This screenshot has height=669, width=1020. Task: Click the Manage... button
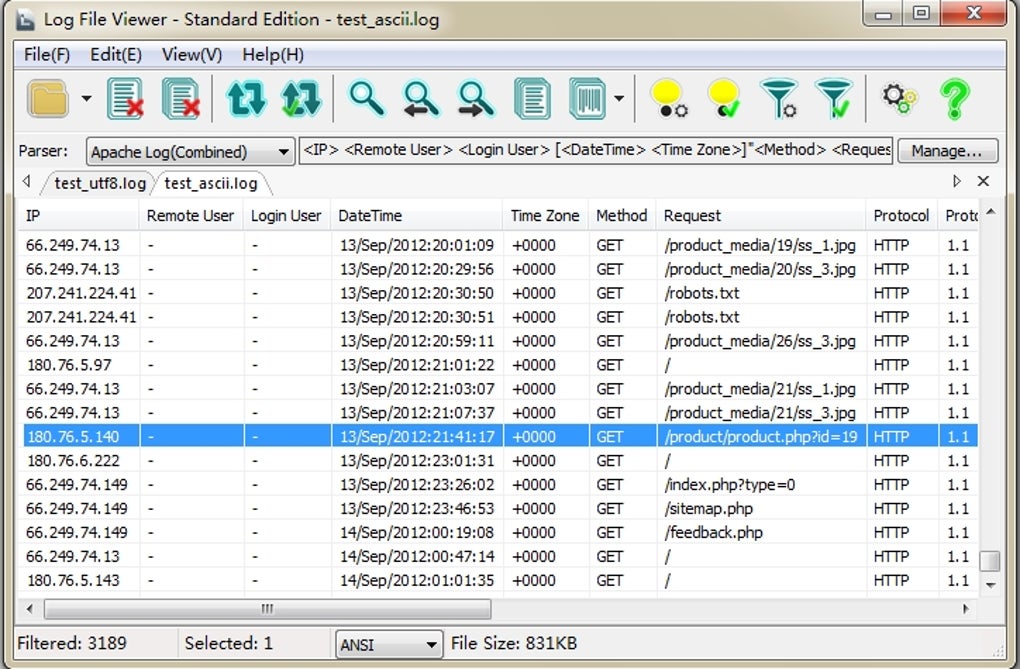coord(947,151)
